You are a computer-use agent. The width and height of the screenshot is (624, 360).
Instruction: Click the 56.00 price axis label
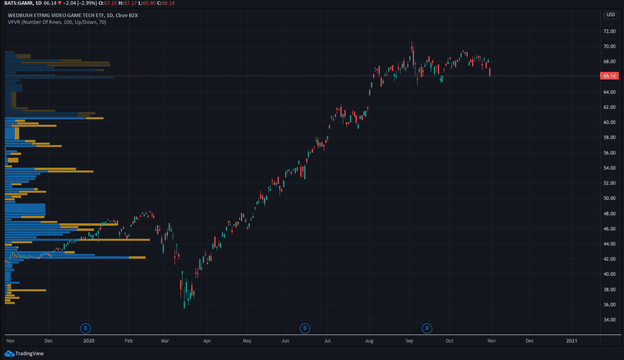pos(609,153)
